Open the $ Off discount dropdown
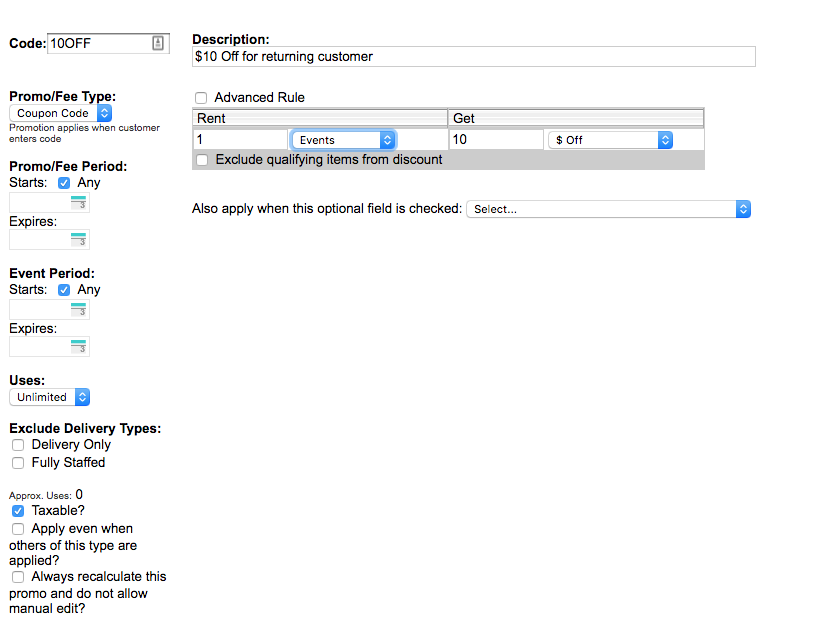Image resolution: width=828 pixels, height=629 pixels. (610, 140)
